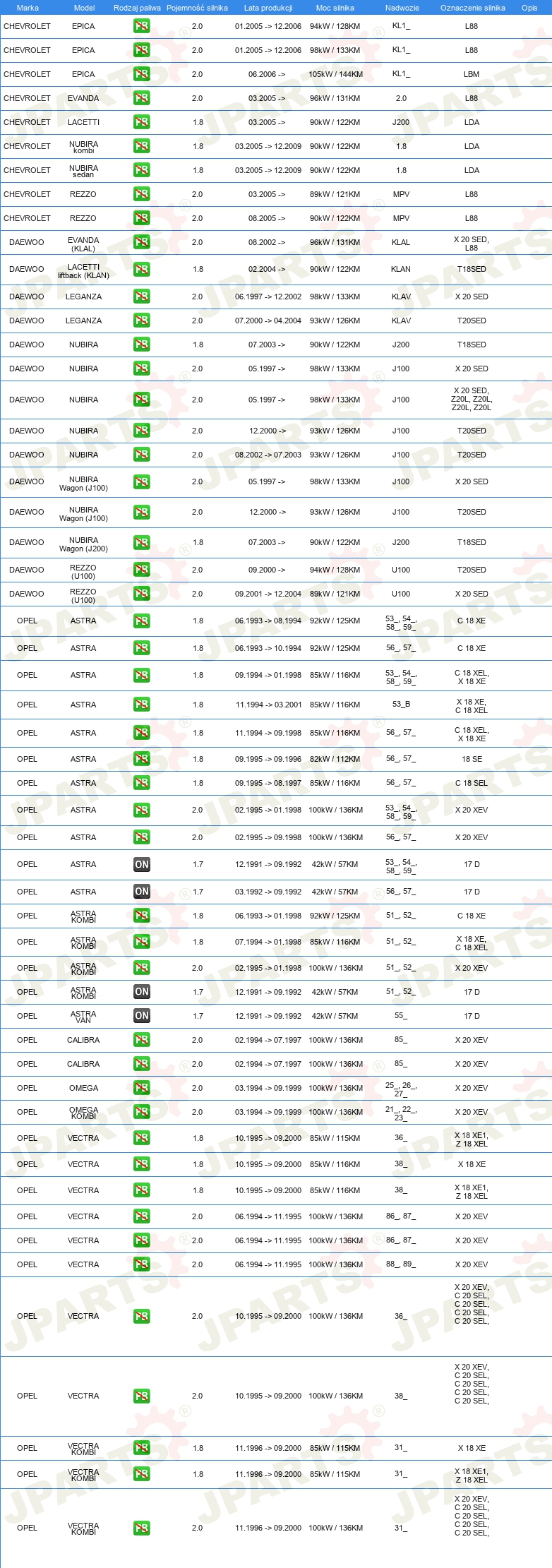
Task: Click the 53_B body cell
Action: click(x=401, y=705)
